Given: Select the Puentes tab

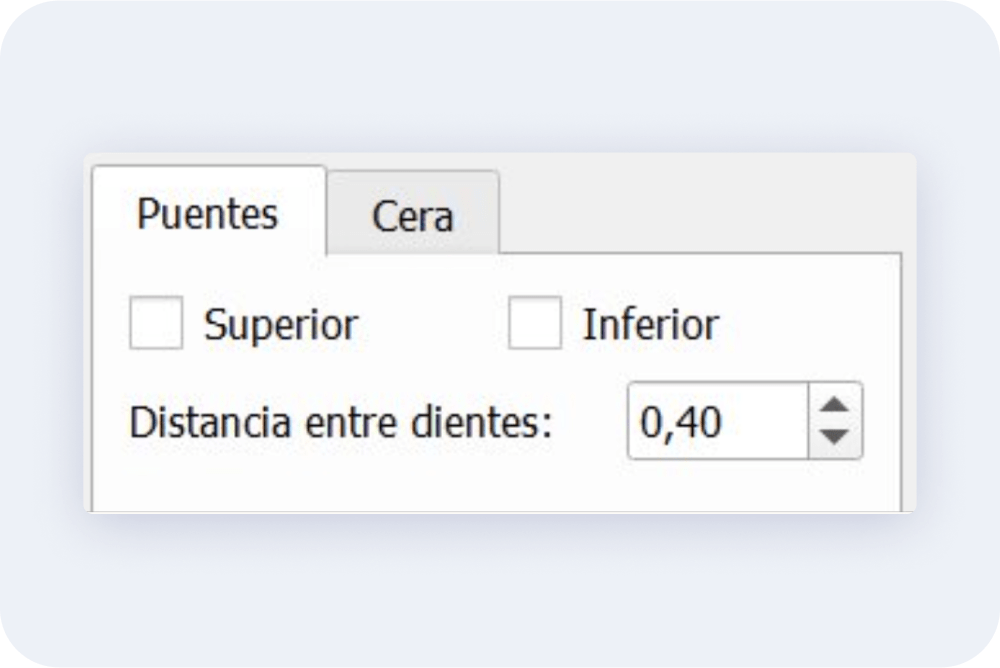Looking at the screenshot, I should (209, 211).
